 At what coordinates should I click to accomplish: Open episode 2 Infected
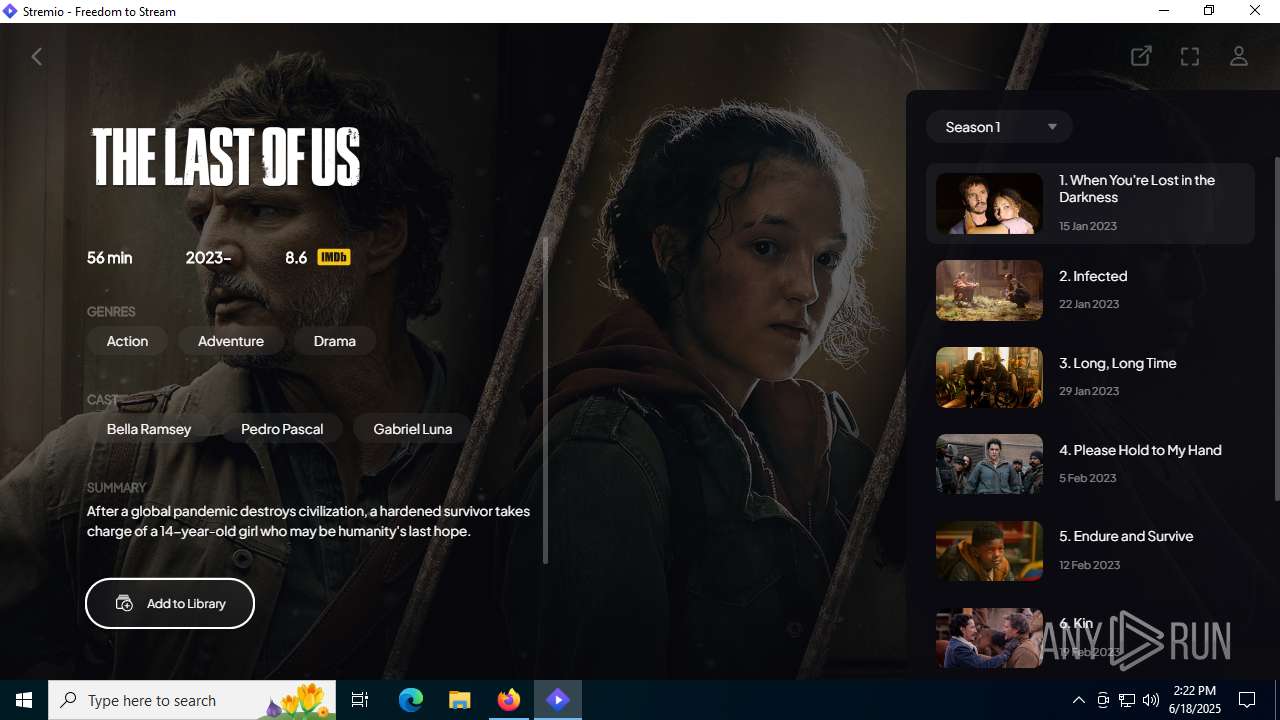tap(1090, 290)
